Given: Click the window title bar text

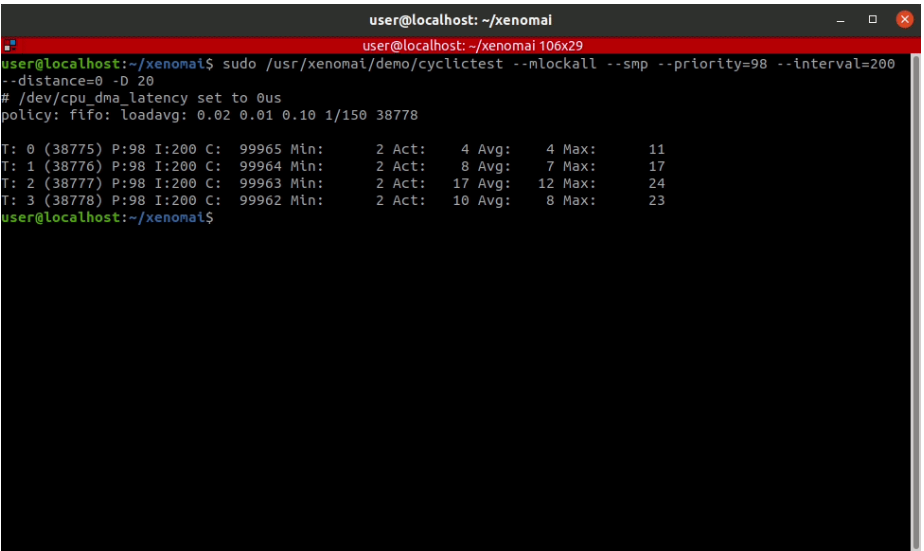Looking at the screenshot, I should tap(460, 18).
